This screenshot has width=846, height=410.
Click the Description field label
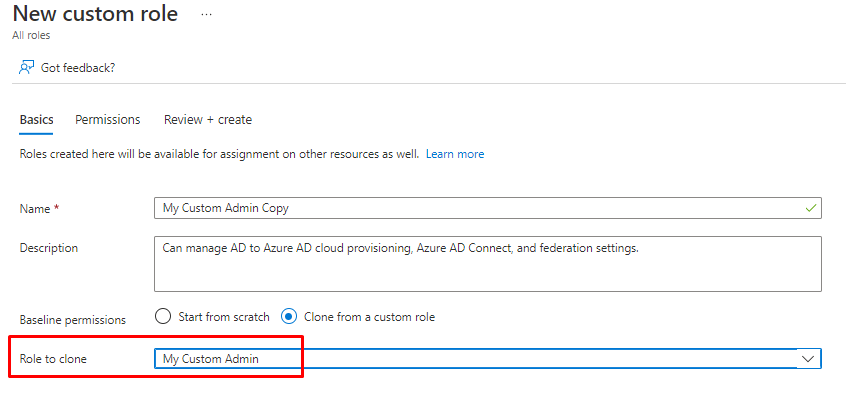tap(49, 248)
